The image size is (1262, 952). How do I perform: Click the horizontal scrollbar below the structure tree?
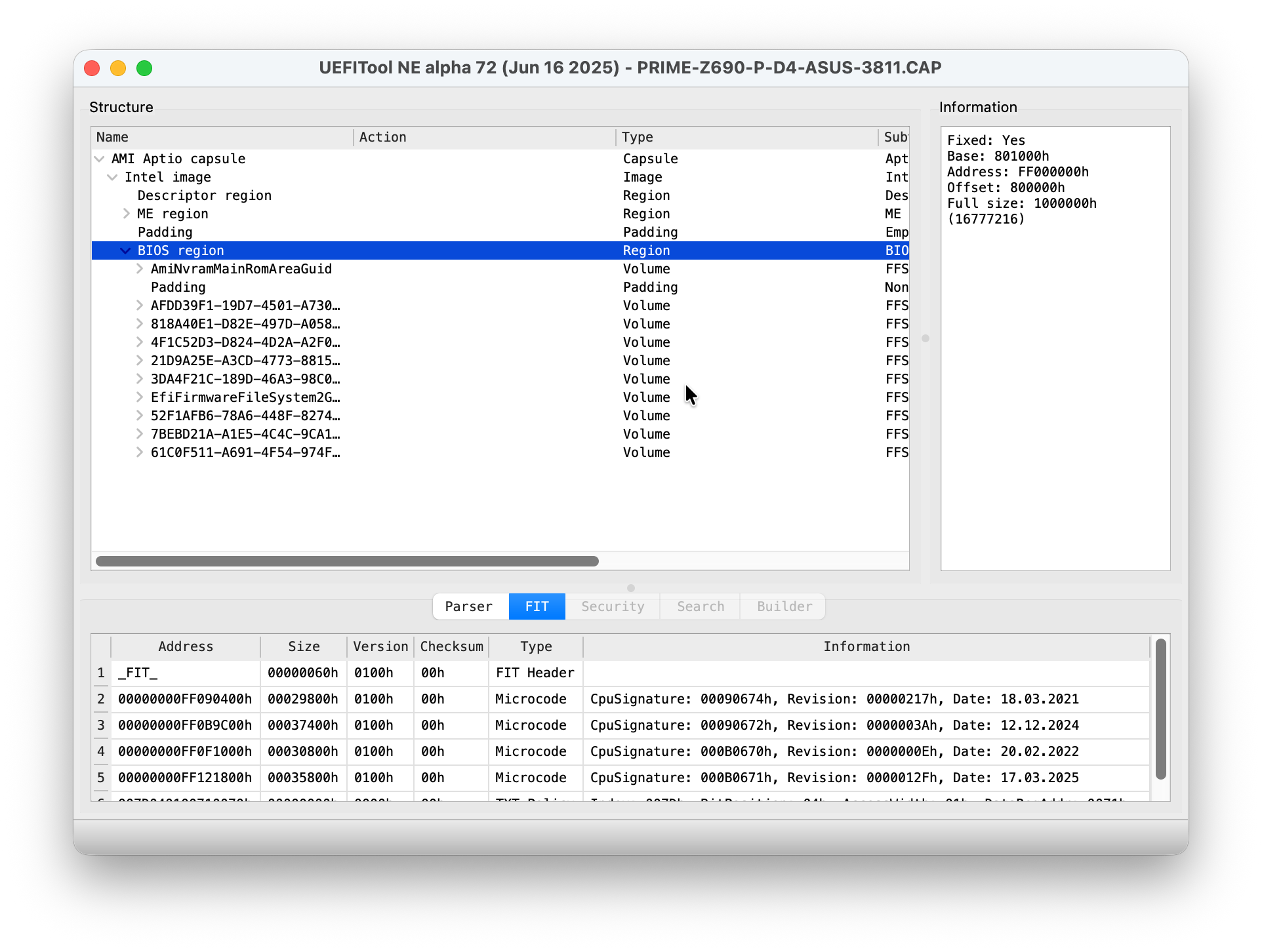348,561
